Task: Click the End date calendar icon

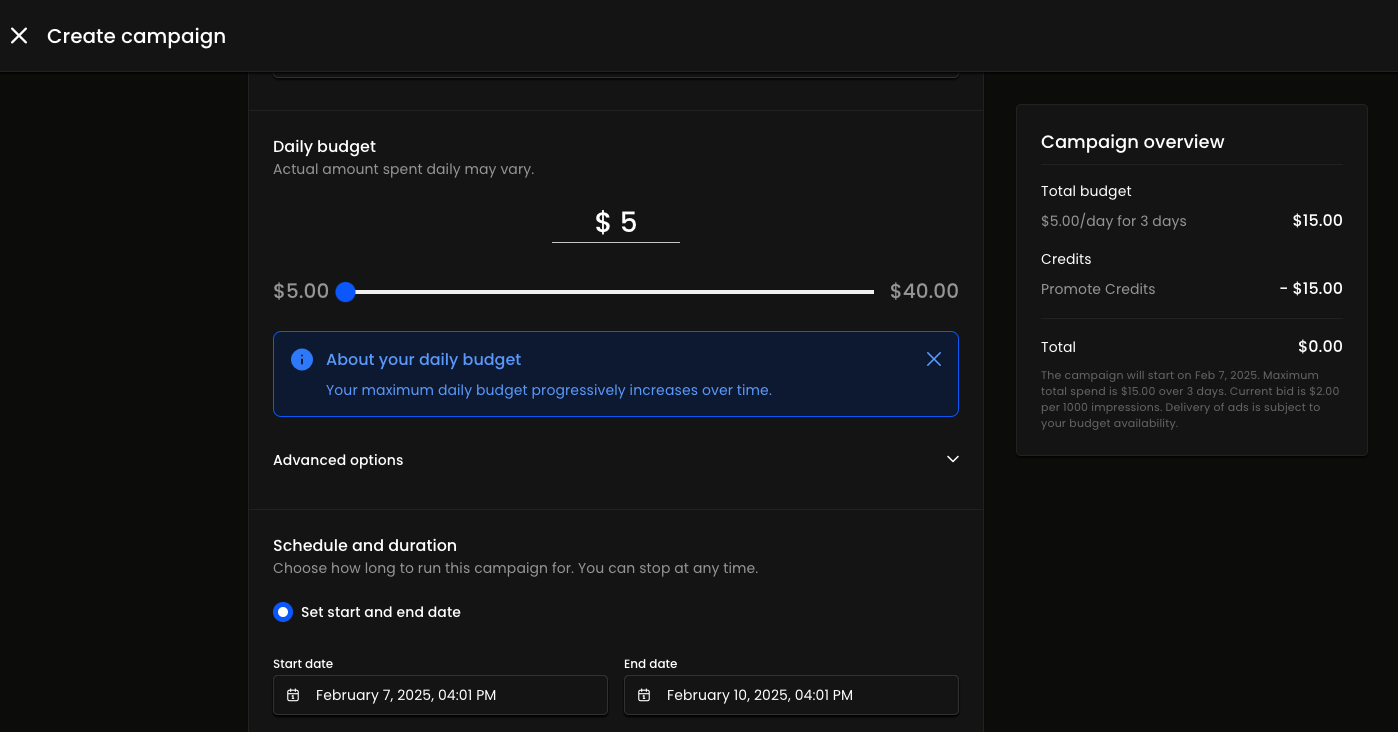Action: click(644, 695)
